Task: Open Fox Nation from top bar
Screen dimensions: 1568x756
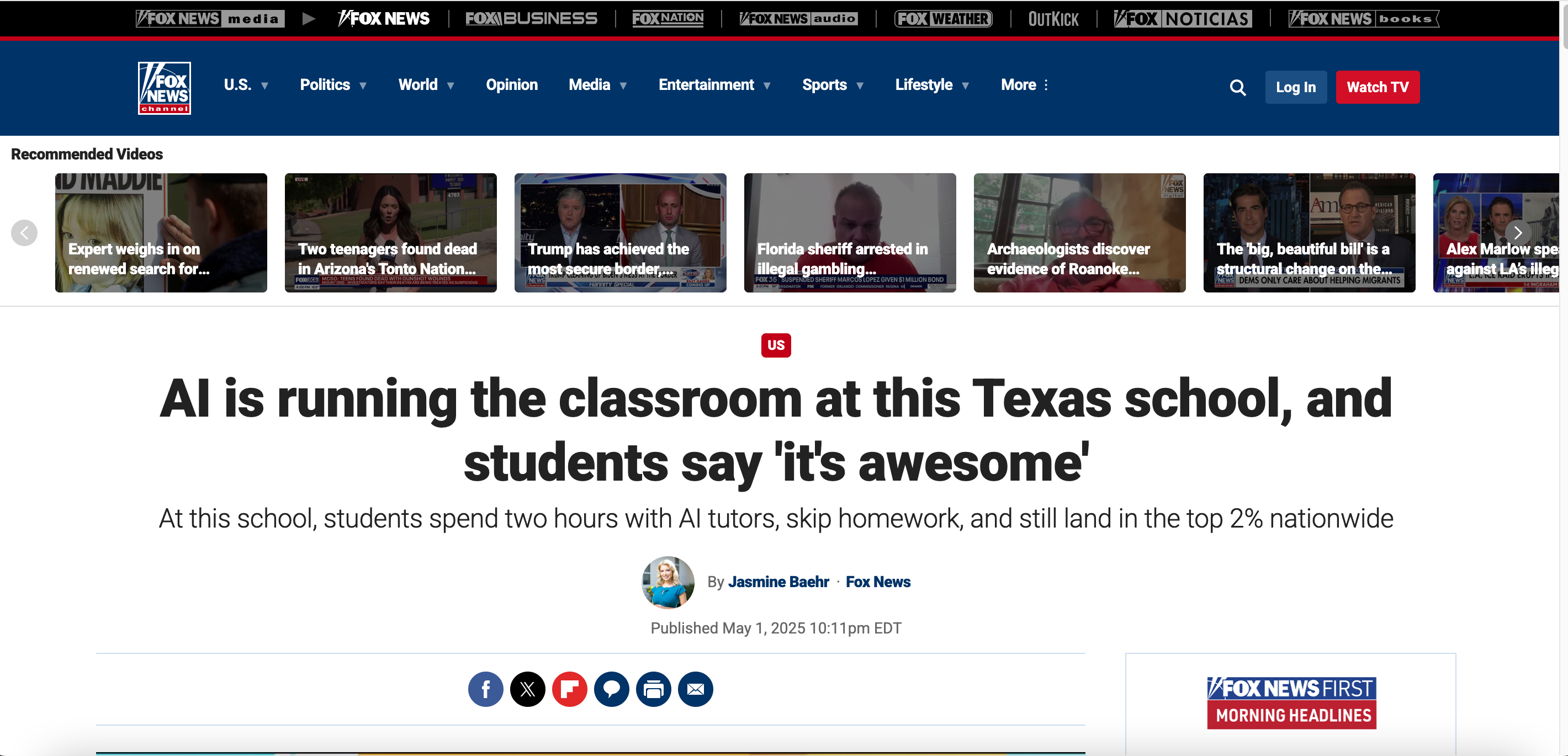Action: click(668, 19)
